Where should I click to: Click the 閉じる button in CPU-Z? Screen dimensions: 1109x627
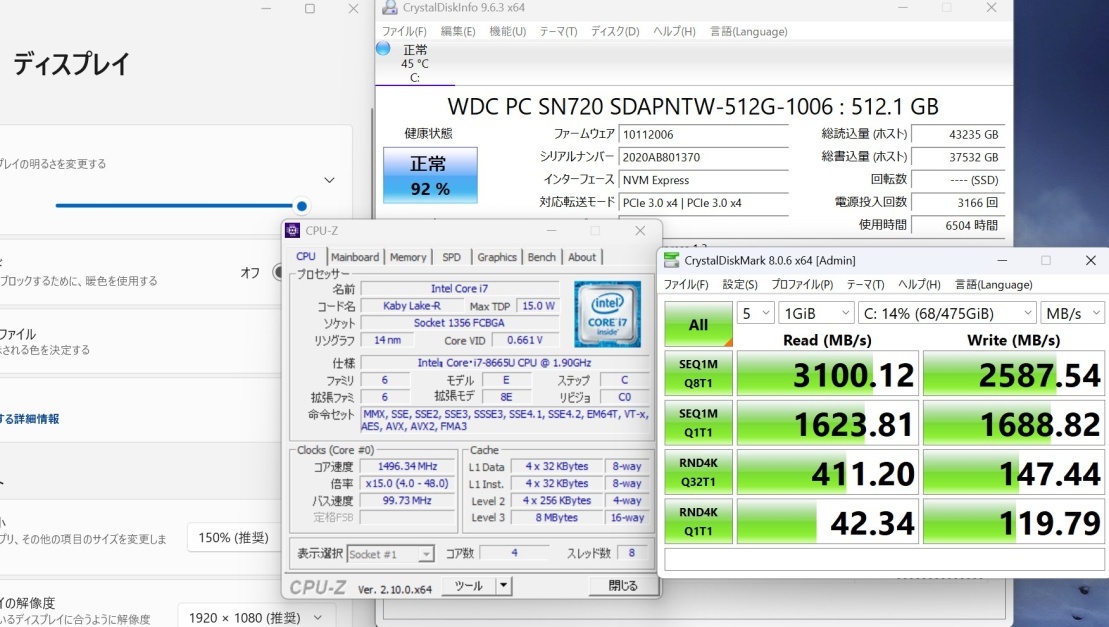(x=622, y=585)
